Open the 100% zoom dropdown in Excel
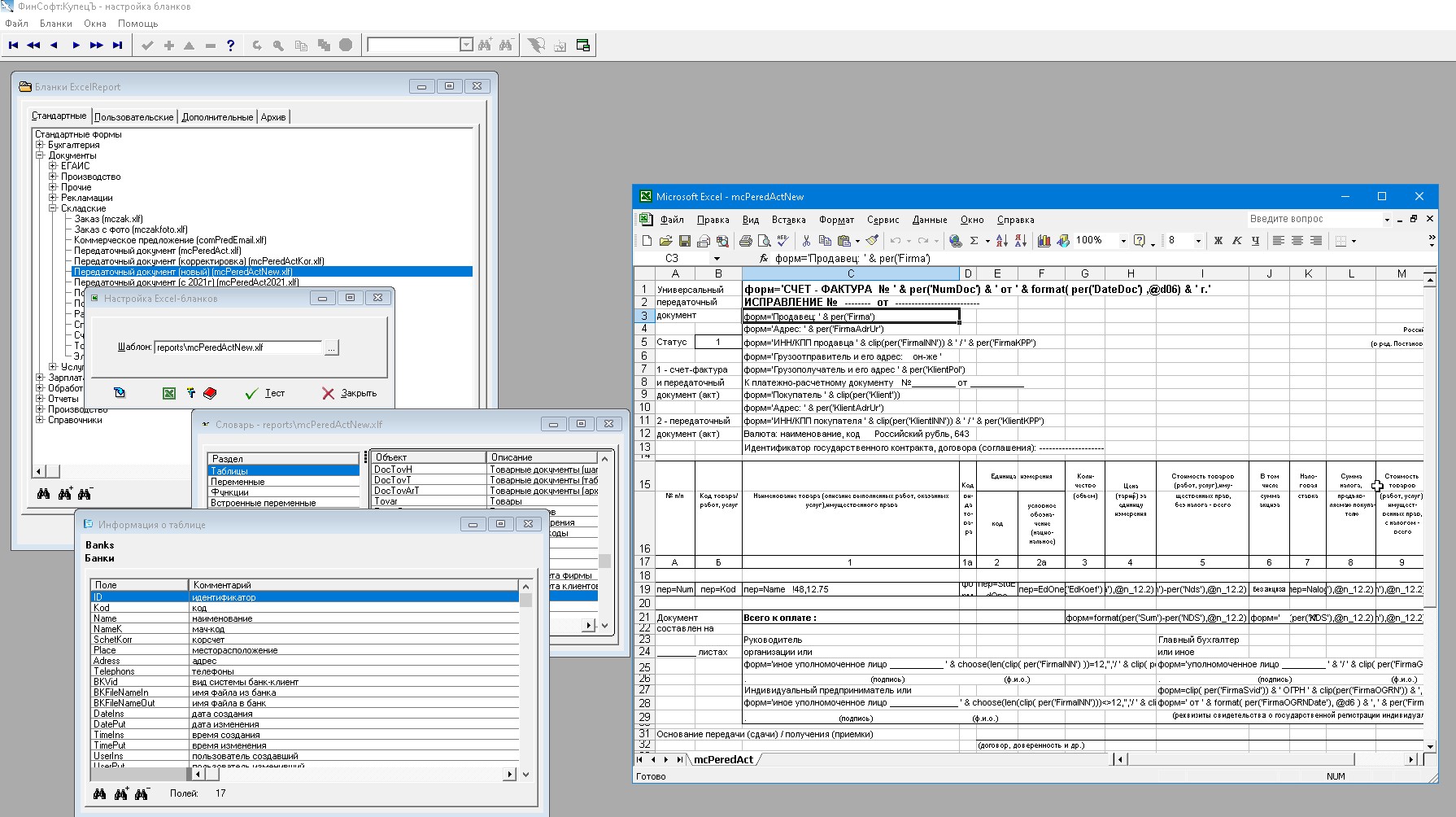 coord(1123,241)
